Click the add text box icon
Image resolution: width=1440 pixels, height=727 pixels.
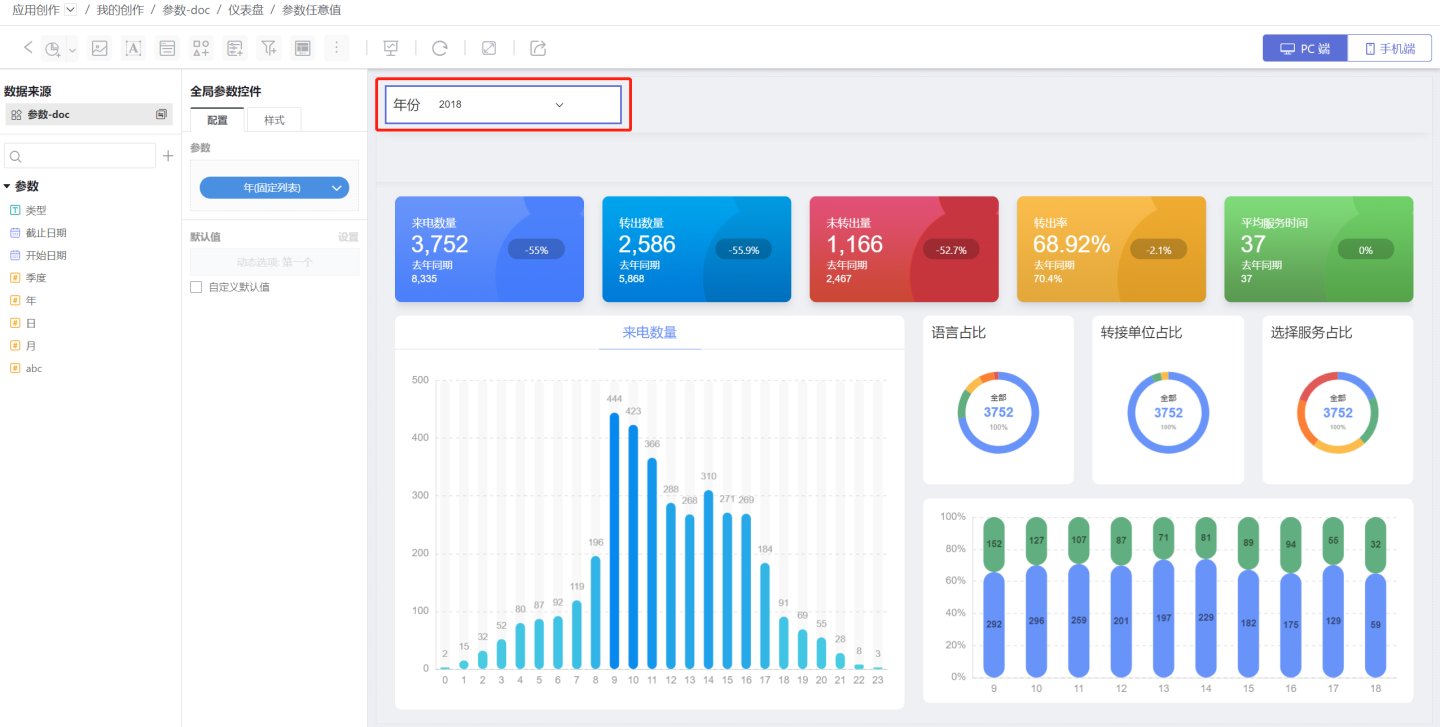tap(133, 48)
